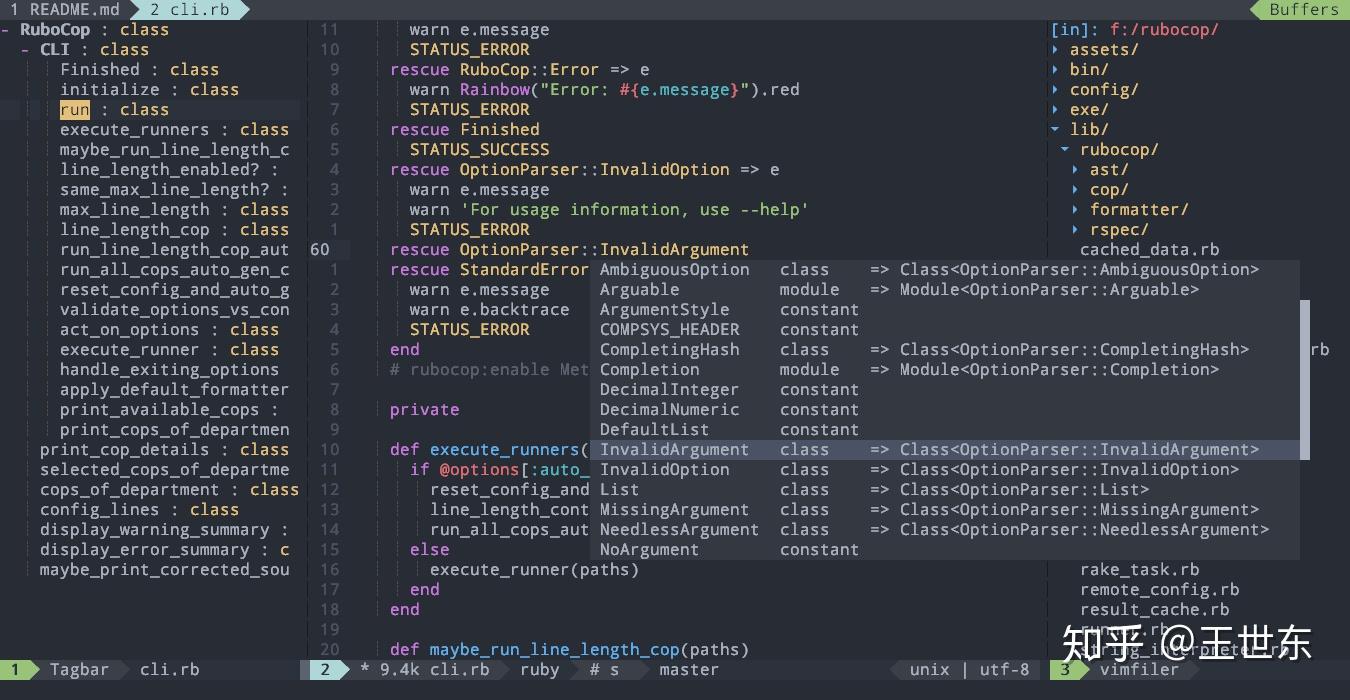
Task: Click Rainbow error message line
Action: (x=604, y=90)
